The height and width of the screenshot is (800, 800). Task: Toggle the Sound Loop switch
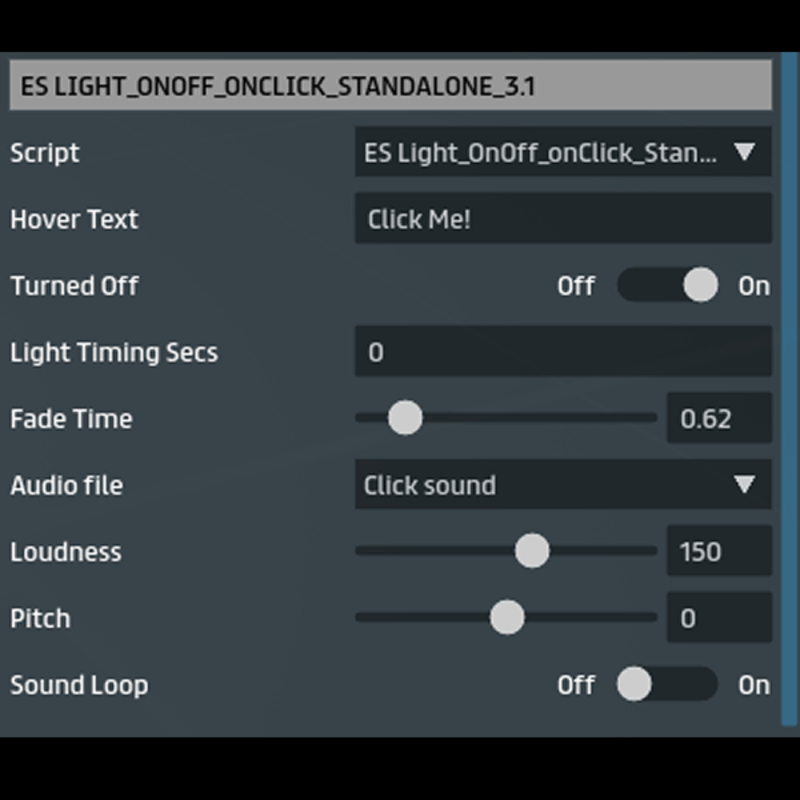668,684
